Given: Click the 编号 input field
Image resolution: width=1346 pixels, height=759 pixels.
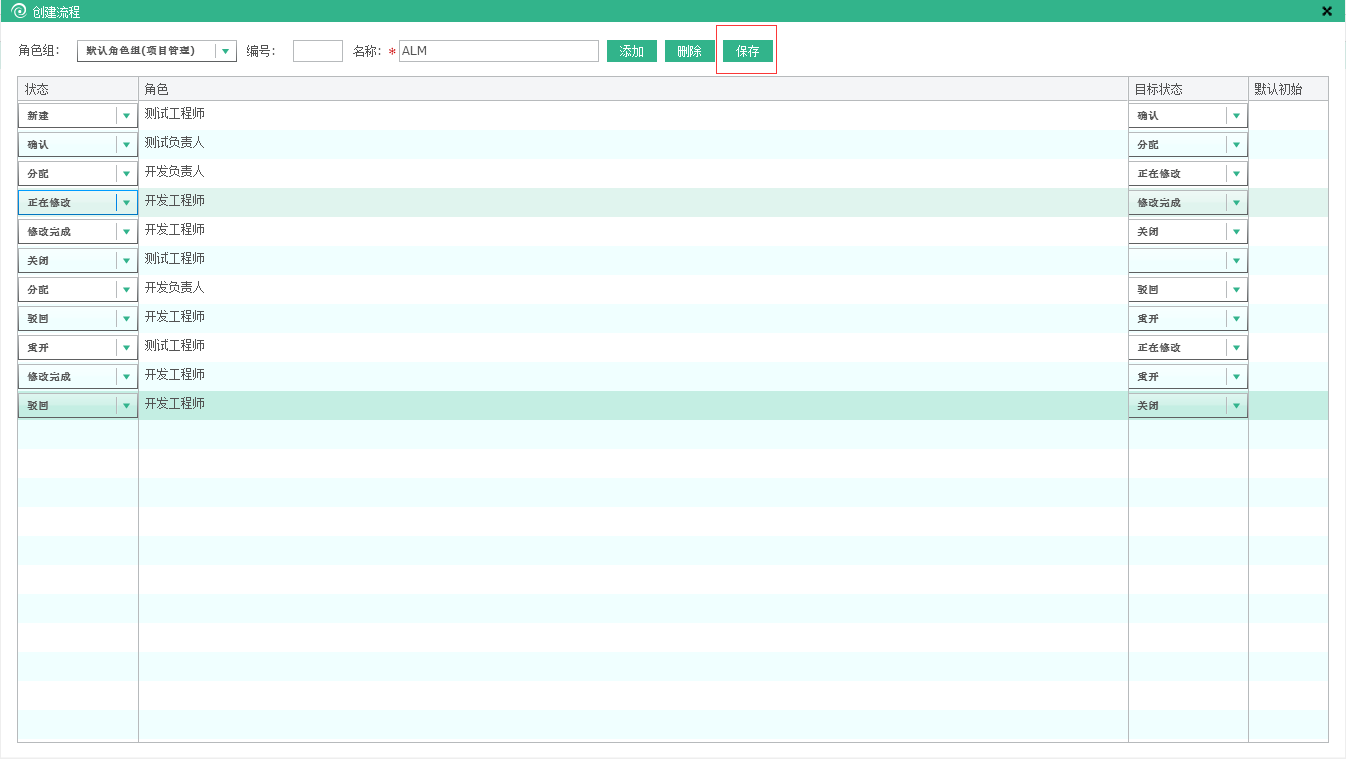Looking at the screenshot, I should (317, 51).
